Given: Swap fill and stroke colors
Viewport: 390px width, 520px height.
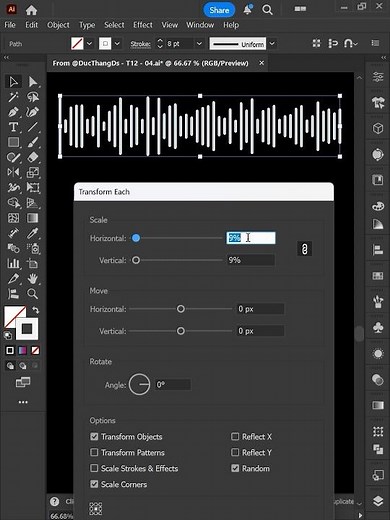Looking at the screenshot, I should click(x=35, y=310).
